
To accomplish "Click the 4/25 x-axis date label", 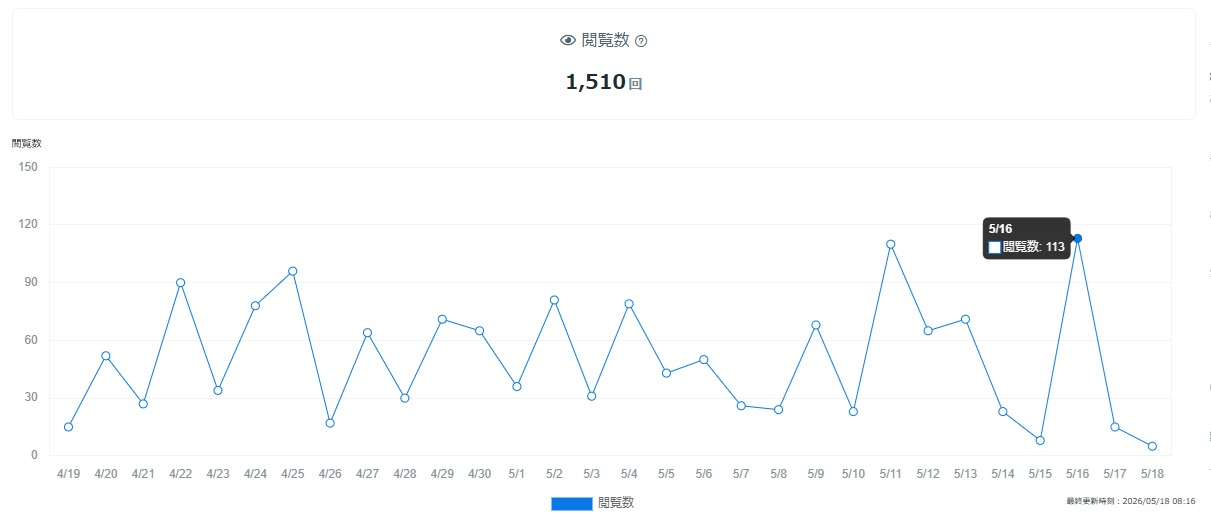I will click(x=292, y=474).
